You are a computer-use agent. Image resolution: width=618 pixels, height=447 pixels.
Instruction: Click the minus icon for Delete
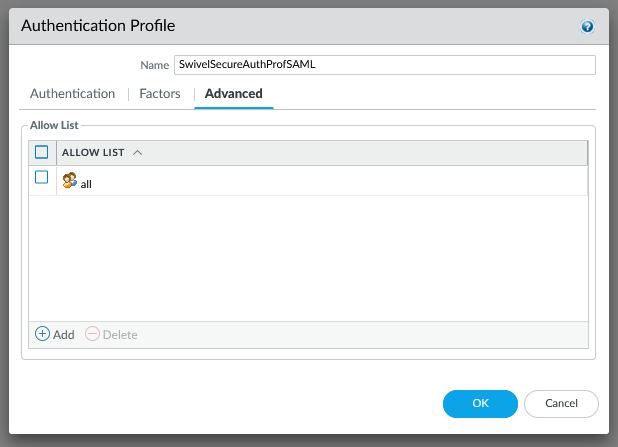click(x=92, y=334)
